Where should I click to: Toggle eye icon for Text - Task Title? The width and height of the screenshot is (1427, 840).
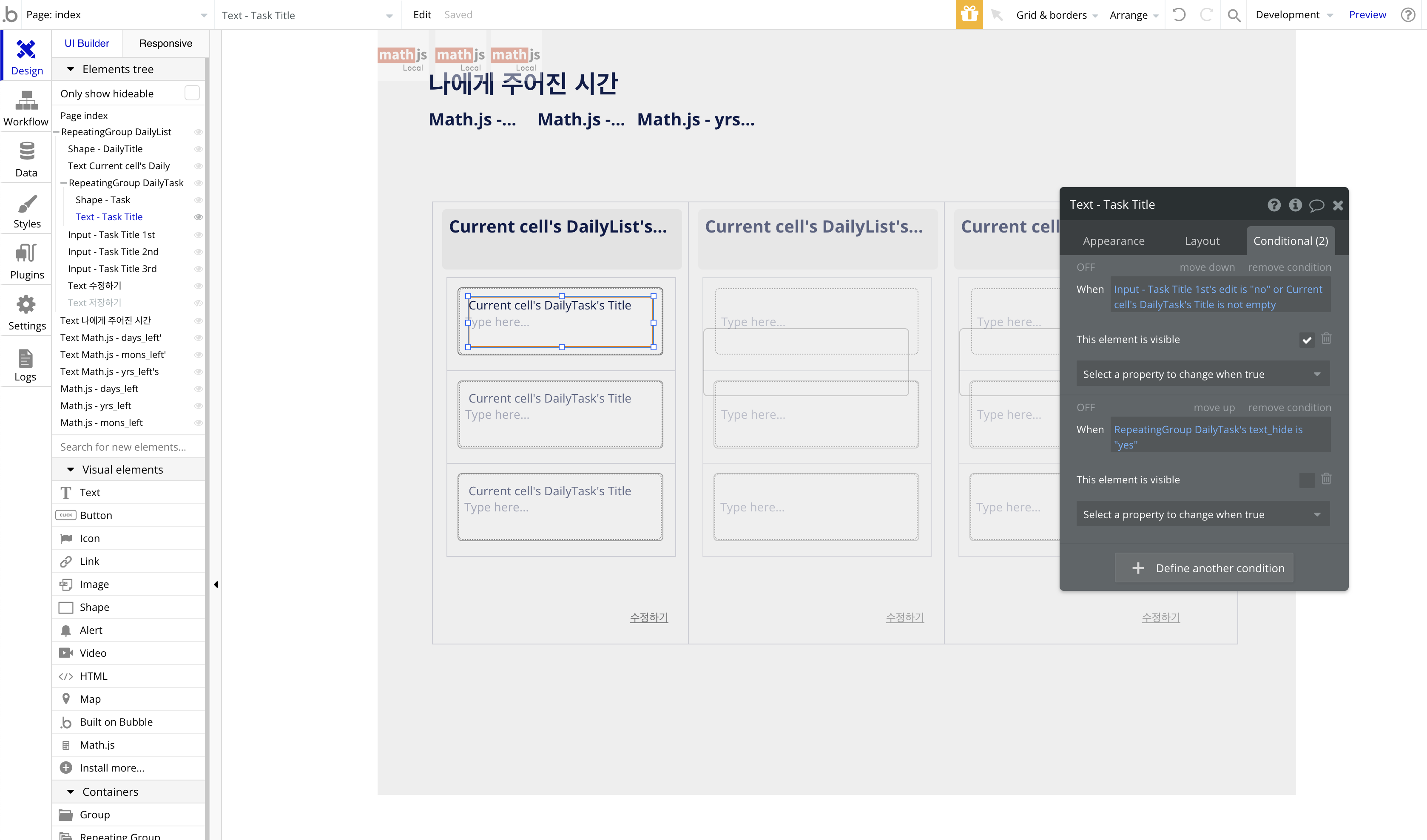[198, 217]
